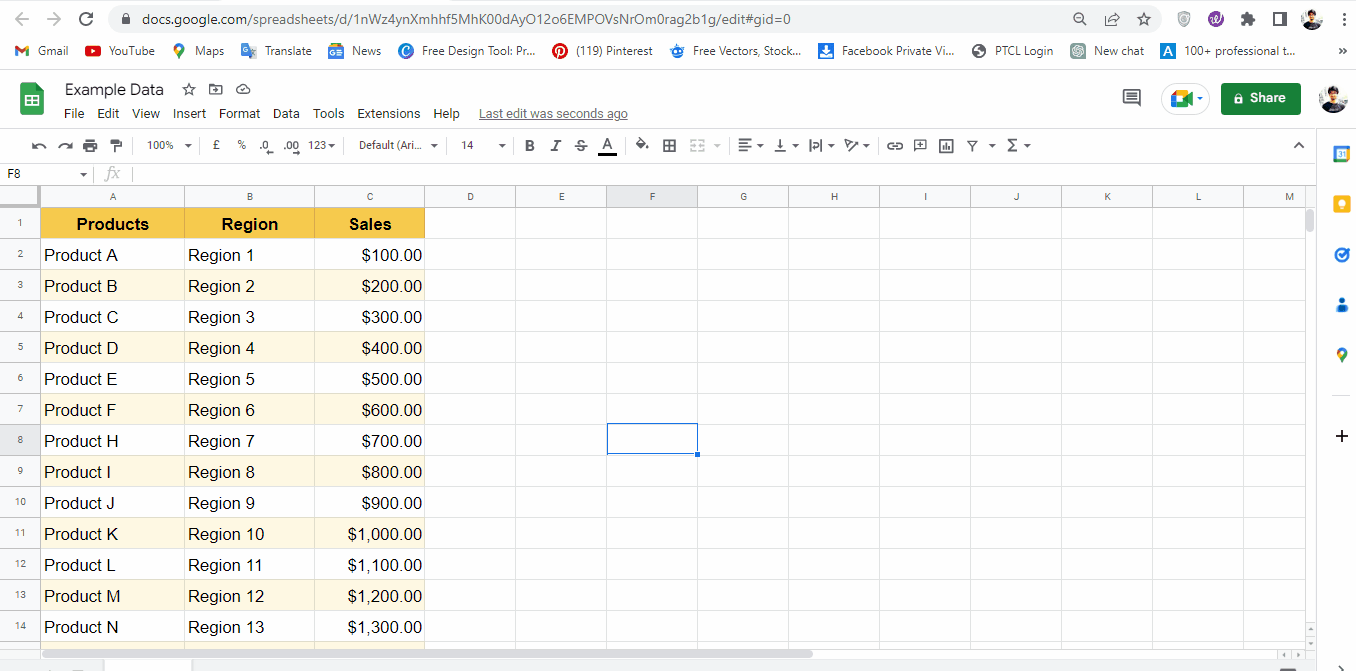Viewport: 1356px width, 671px height.
Task: Expand the Functions (Σ) dropdown
Action: (1018, 145)
